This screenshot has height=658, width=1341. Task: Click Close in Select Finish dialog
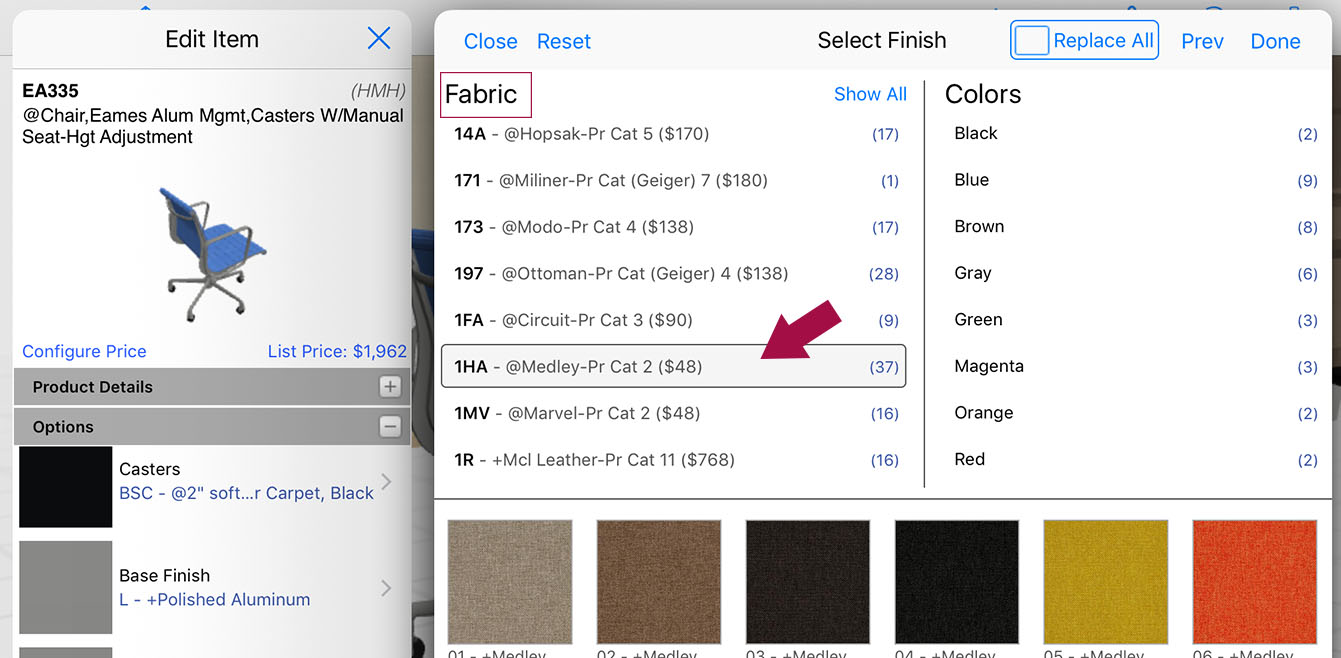tap(491, 41)
